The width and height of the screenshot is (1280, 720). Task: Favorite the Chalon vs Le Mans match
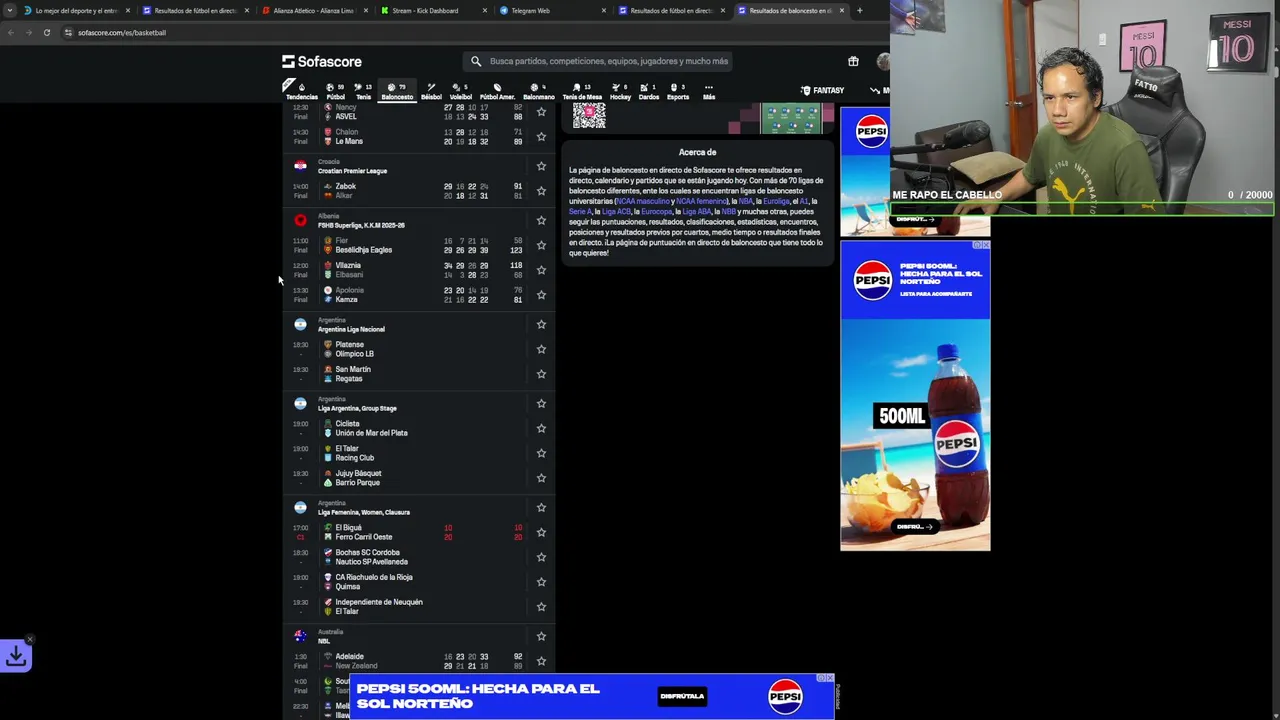[x=541, y=137]
